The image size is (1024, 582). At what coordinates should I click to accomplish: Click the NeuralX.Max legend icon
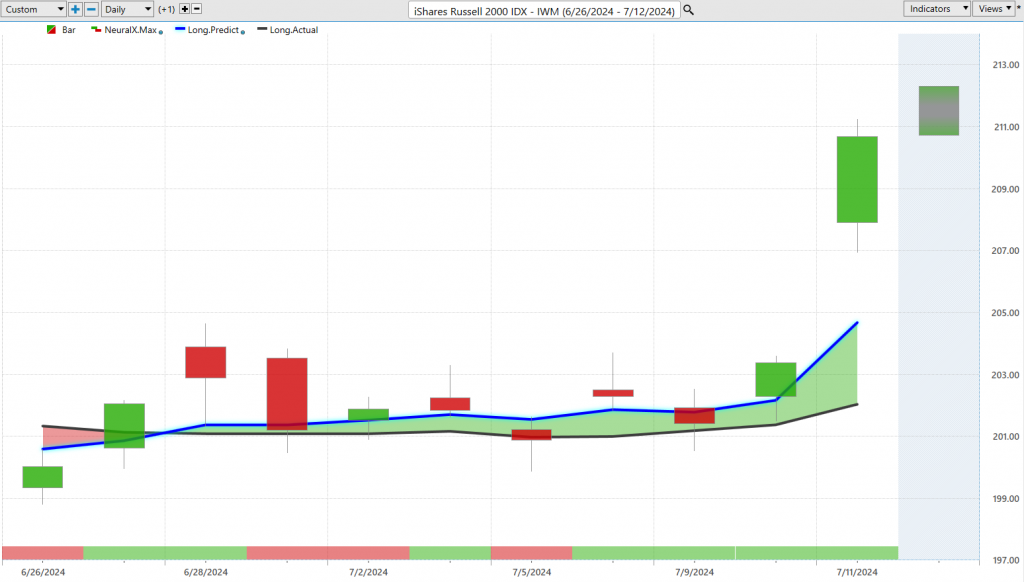[x=96, y=30]
